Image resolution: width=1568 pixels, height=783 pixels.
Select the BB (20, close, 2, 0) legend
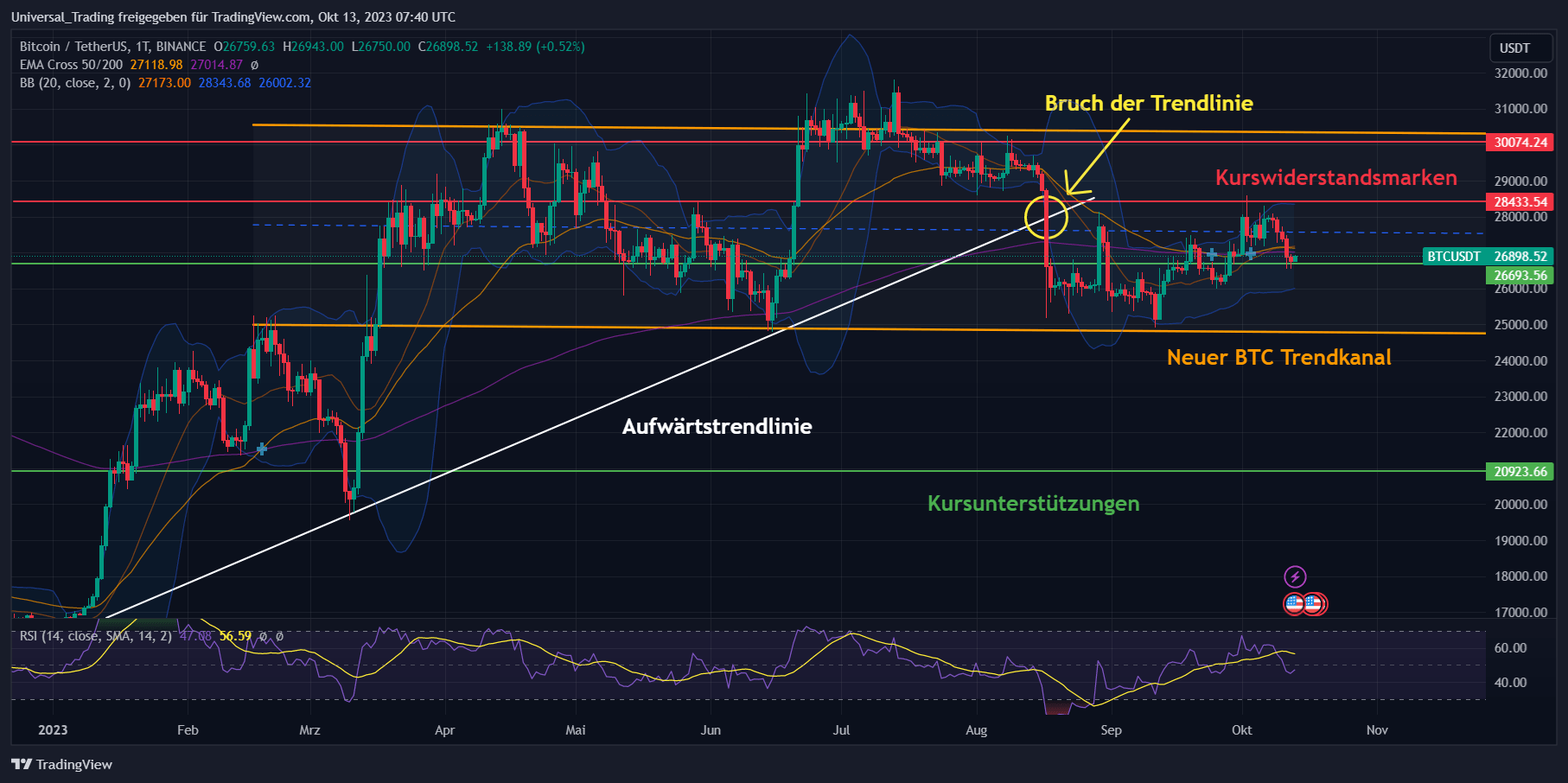pos(75,83)
